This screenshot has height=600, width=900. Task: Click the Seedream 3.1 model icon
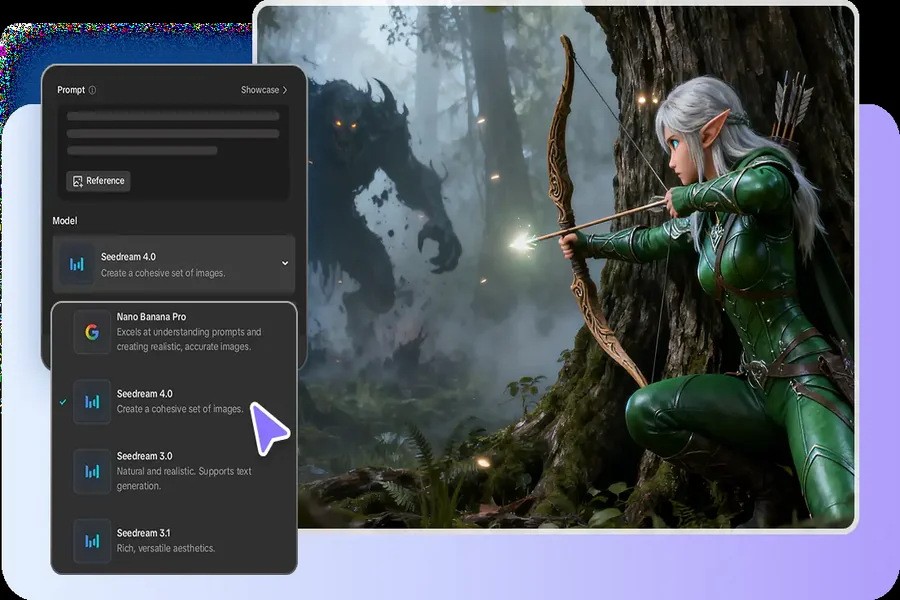point(92,540)
